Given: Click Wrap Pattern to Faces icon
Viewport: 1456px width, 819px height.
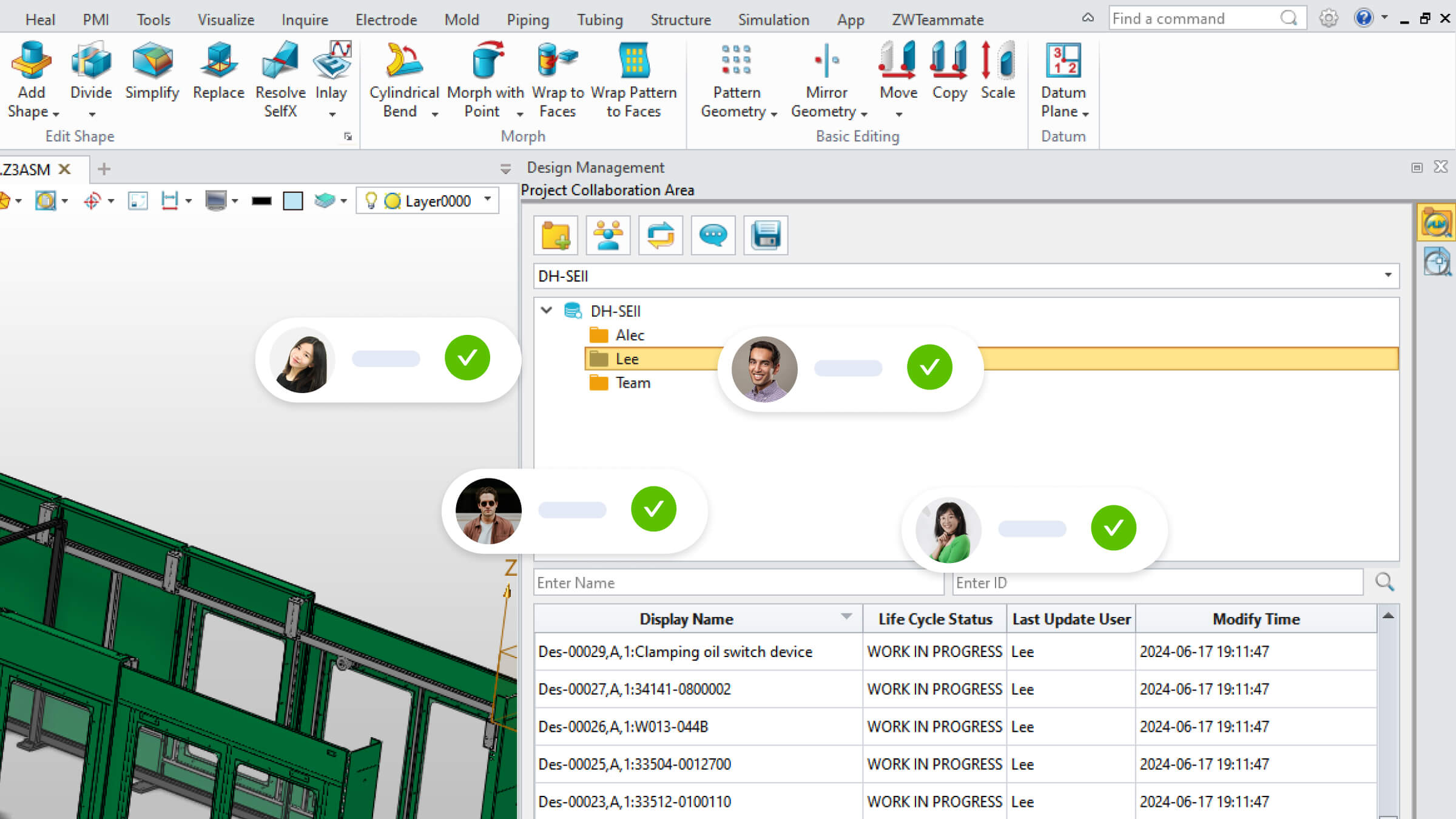Looking at the screenshot, I should pos(633,61).
